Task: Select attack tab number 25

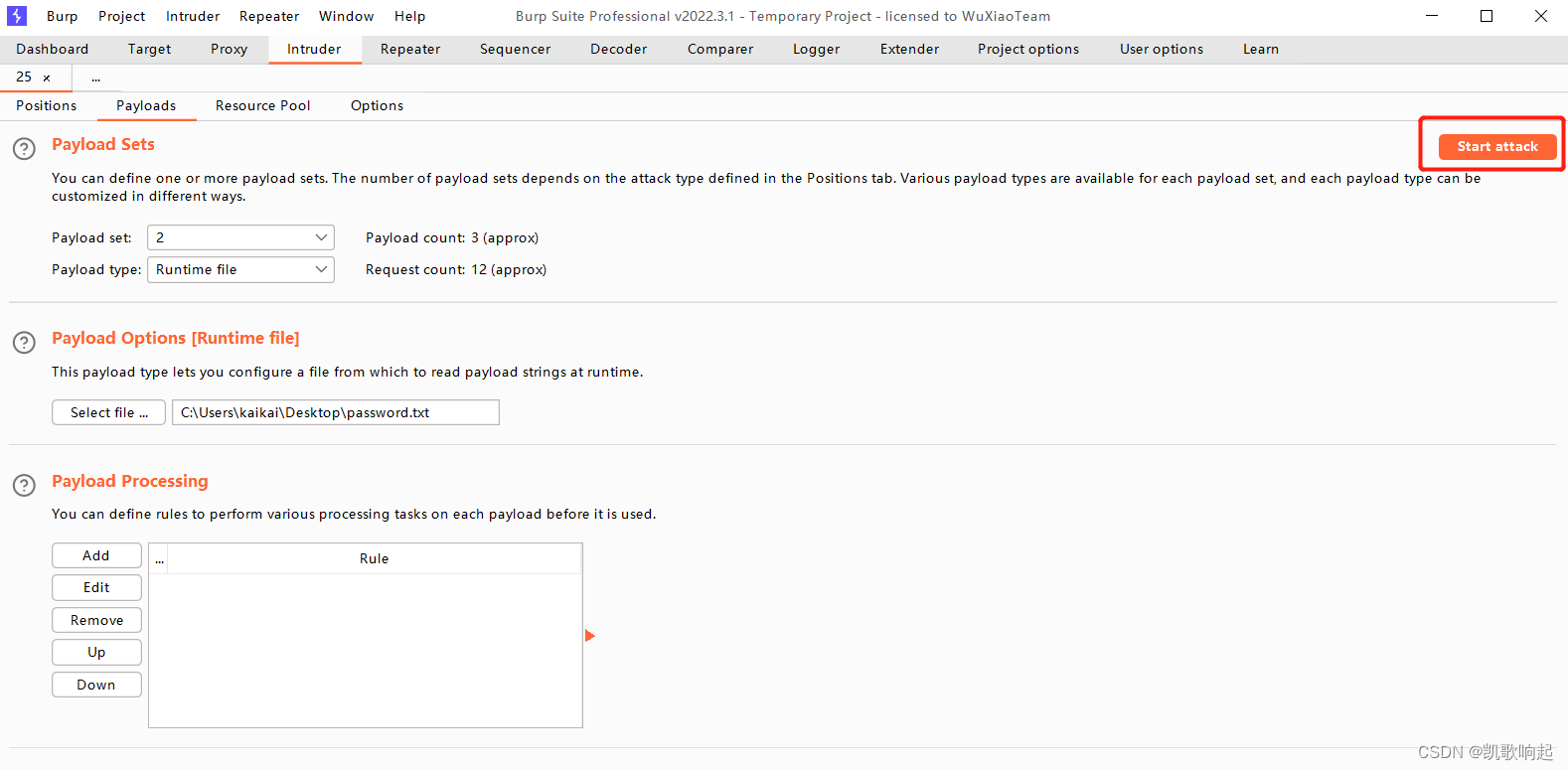Action: click(x=24, y=77)
